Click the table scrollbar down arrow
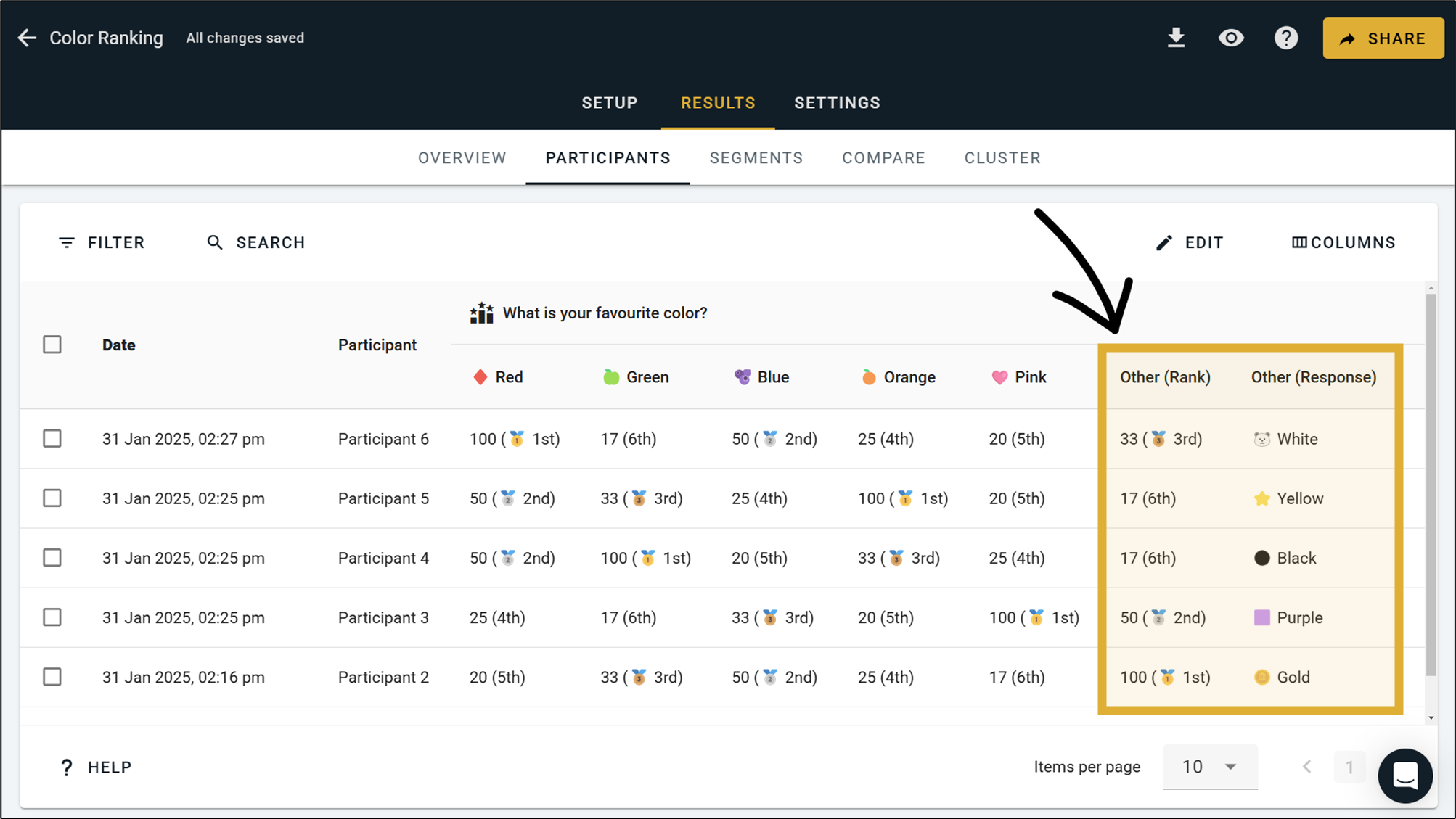Screen dimensions: 1456x819 coord(1431,717)
